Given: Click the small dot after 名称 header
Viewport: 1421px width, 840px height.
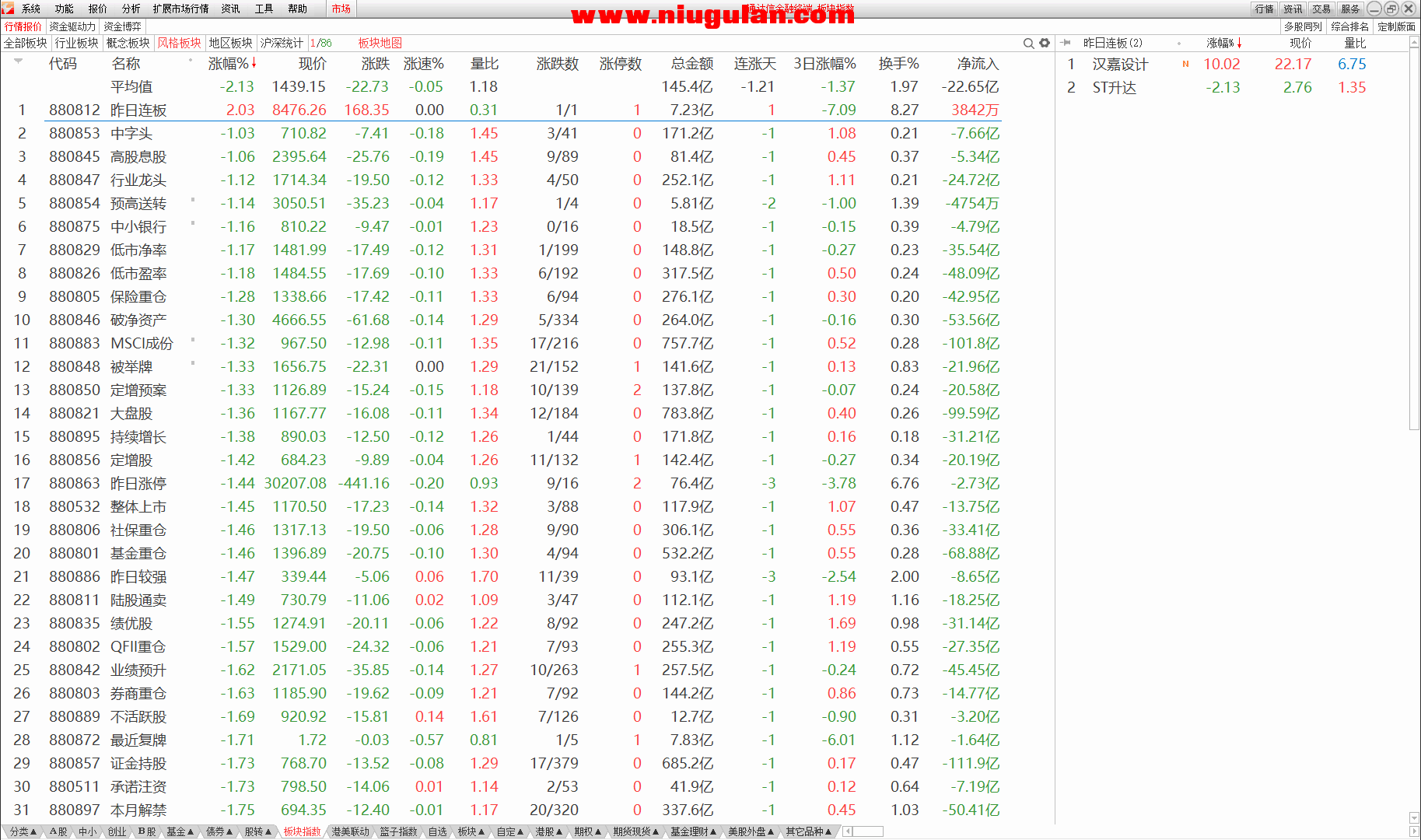Looking at the screenshot, I should click(x=191, y=60).
